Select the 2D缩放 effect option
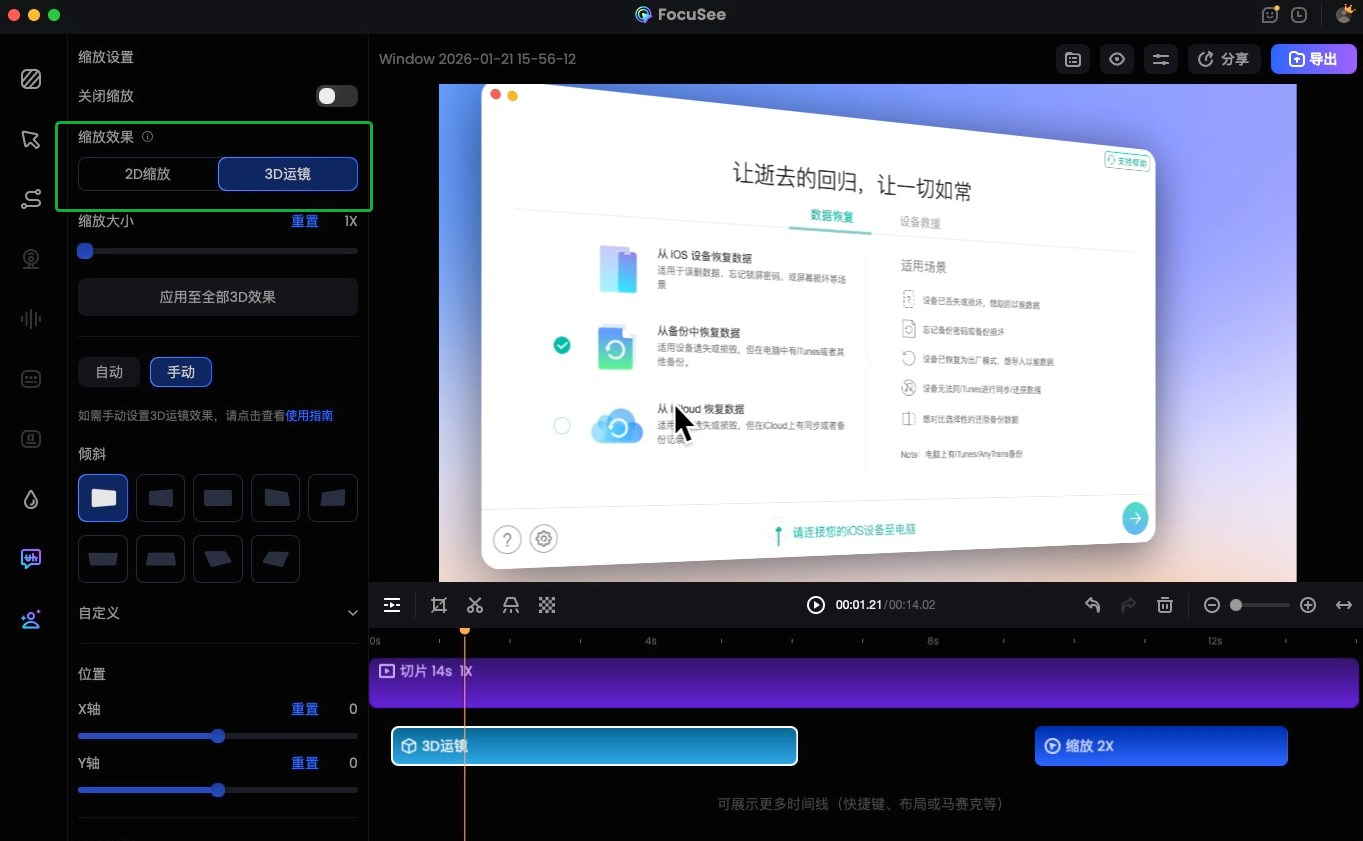Screen dimensions: 1363x841 pyautogui.click(x=148, y=174)
